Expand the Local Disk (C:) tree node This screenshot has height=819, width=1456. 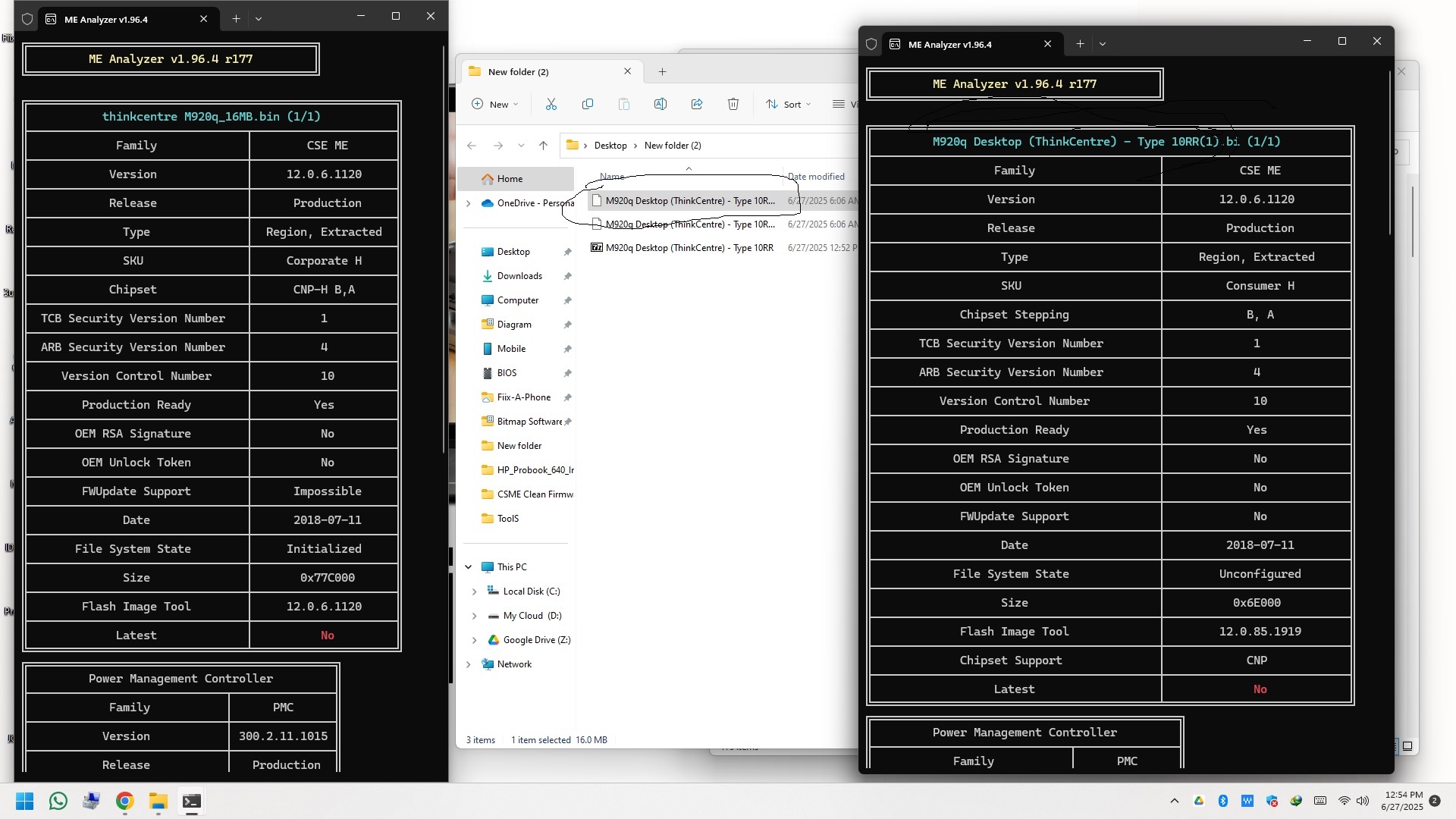[475, 591]
